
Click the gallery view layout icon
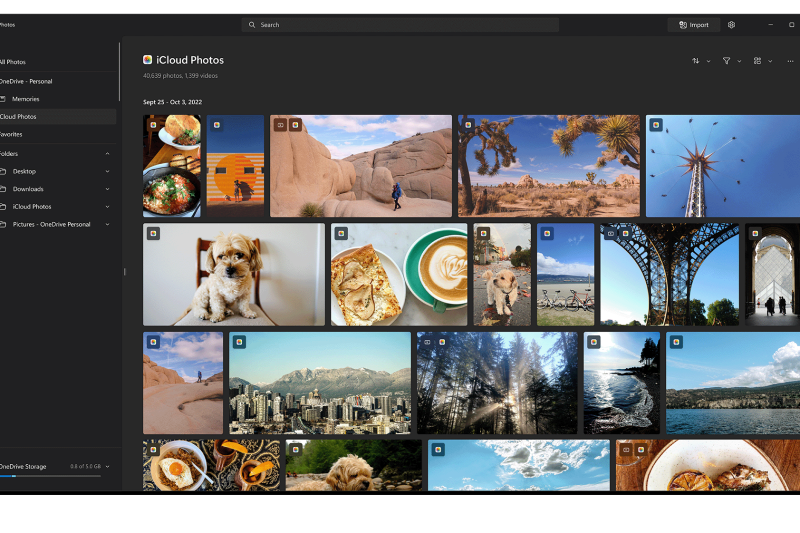[757, 61]
